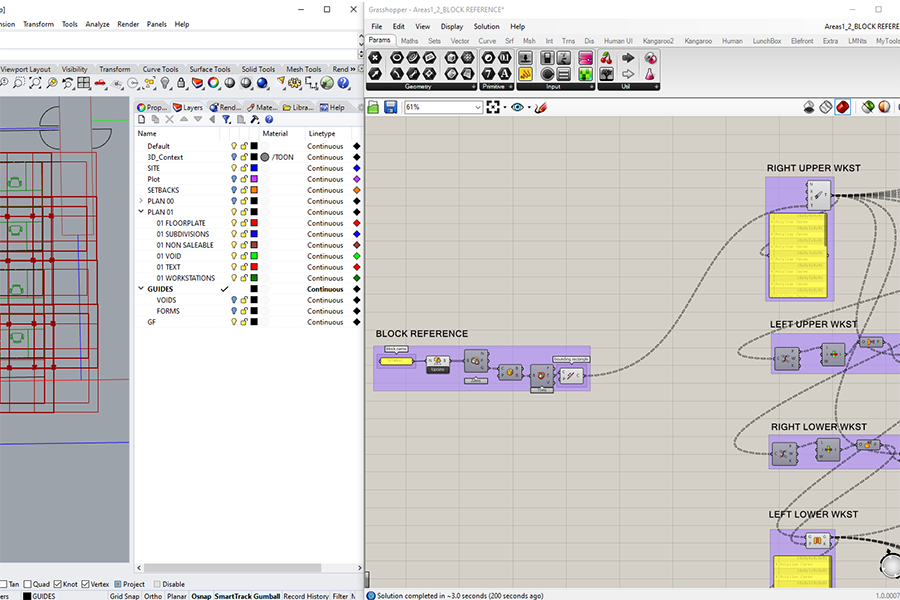Viewport: 900px width, 600px height.
Task: Click the preview eye icon in the canvas toolbar
Action: click(x=518, y=107)
